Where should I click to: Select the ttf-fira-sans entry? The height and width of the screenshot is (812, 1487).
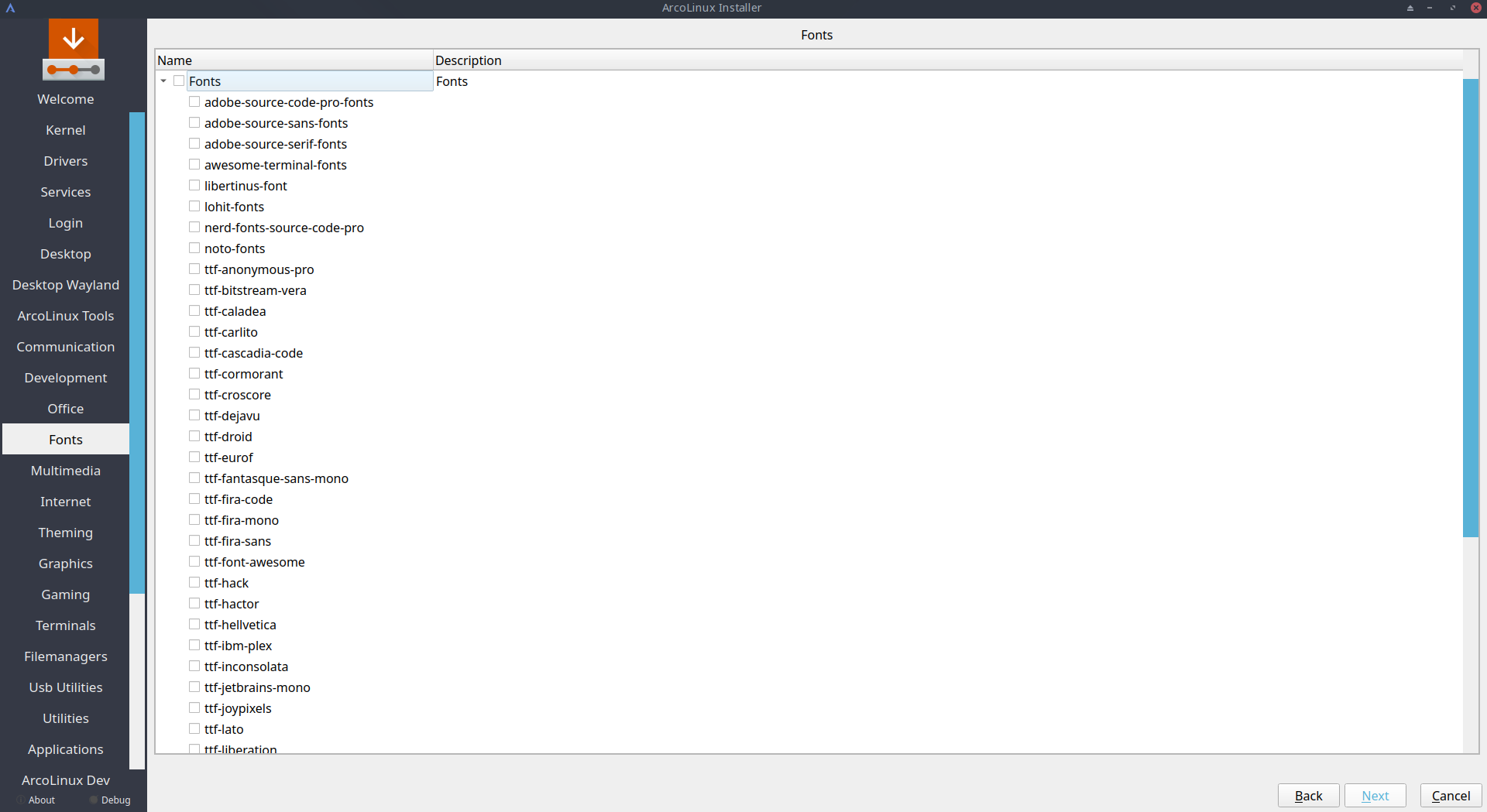(238, 541)
